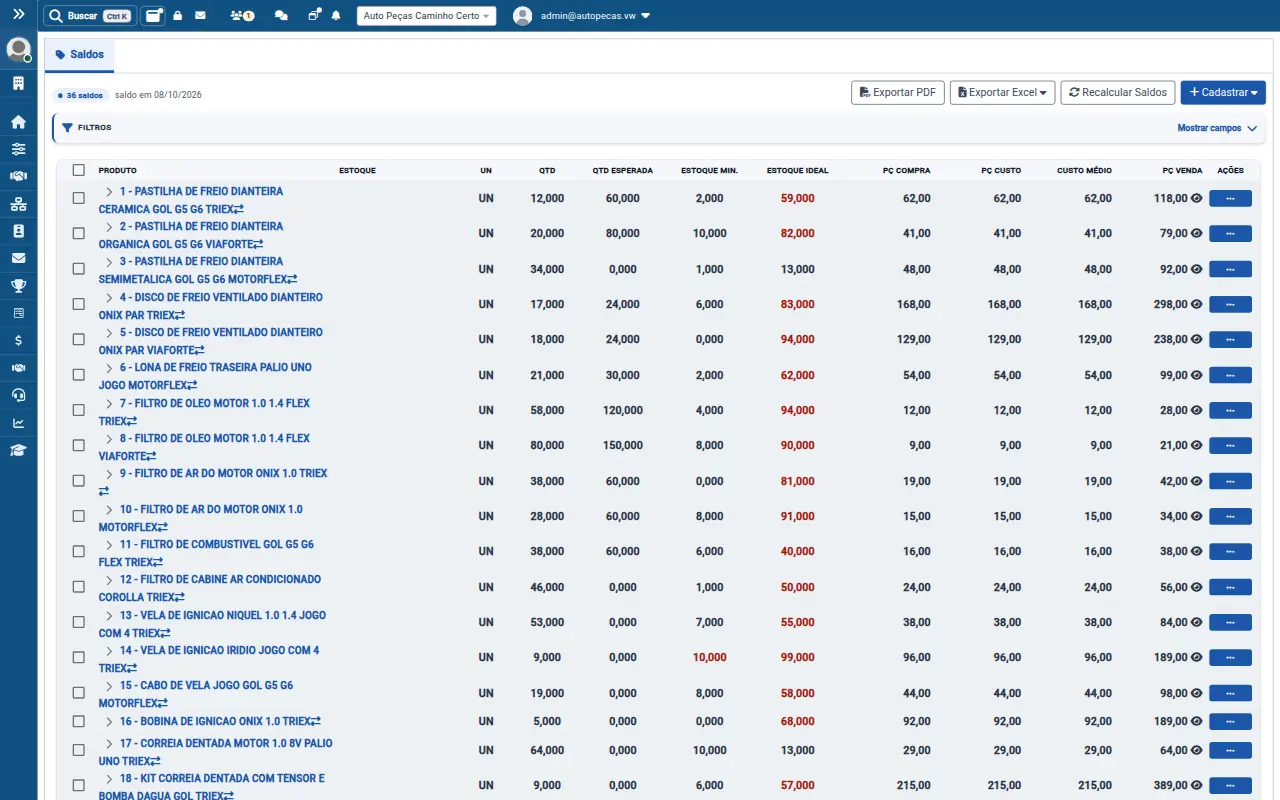
Task: Open the dollar sign icon in sidebar
Action: click(18, 340)
